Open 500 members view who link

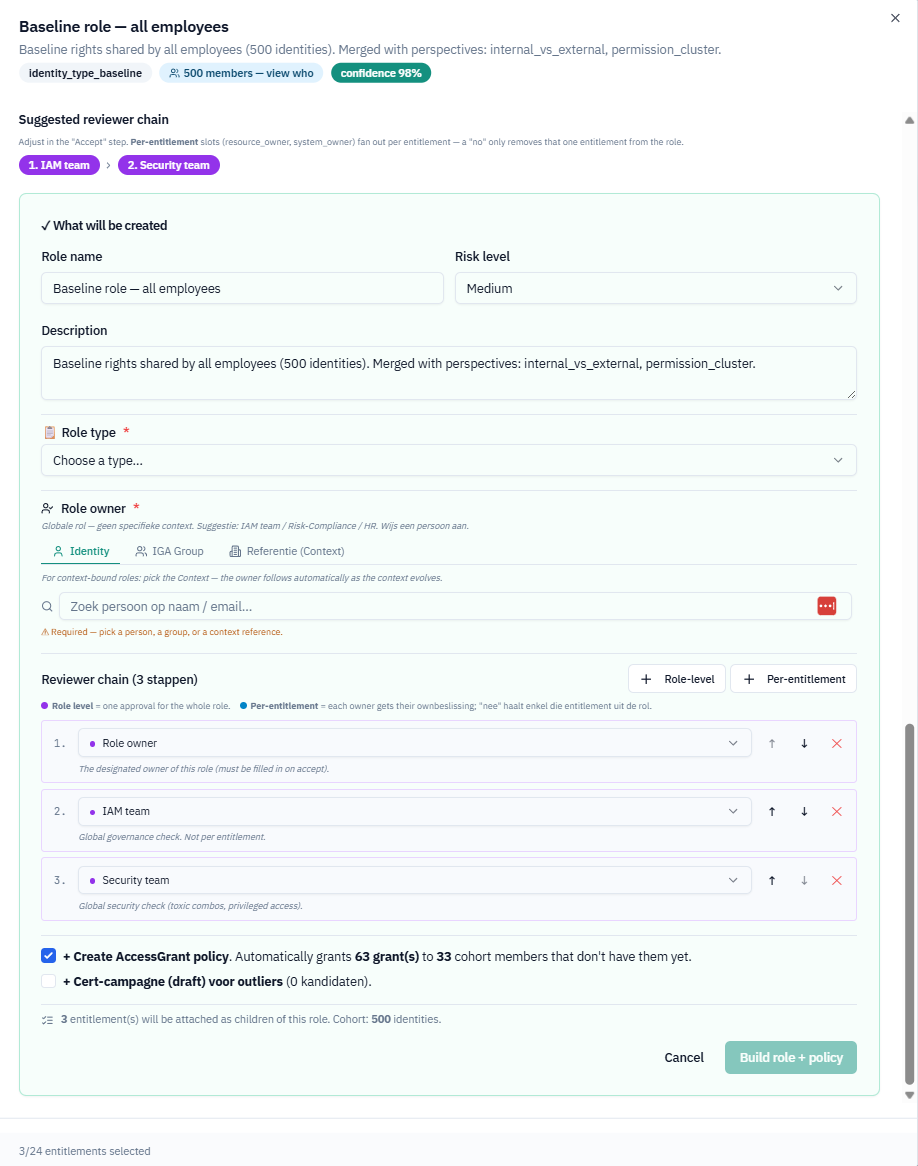[x=241, y=73]
